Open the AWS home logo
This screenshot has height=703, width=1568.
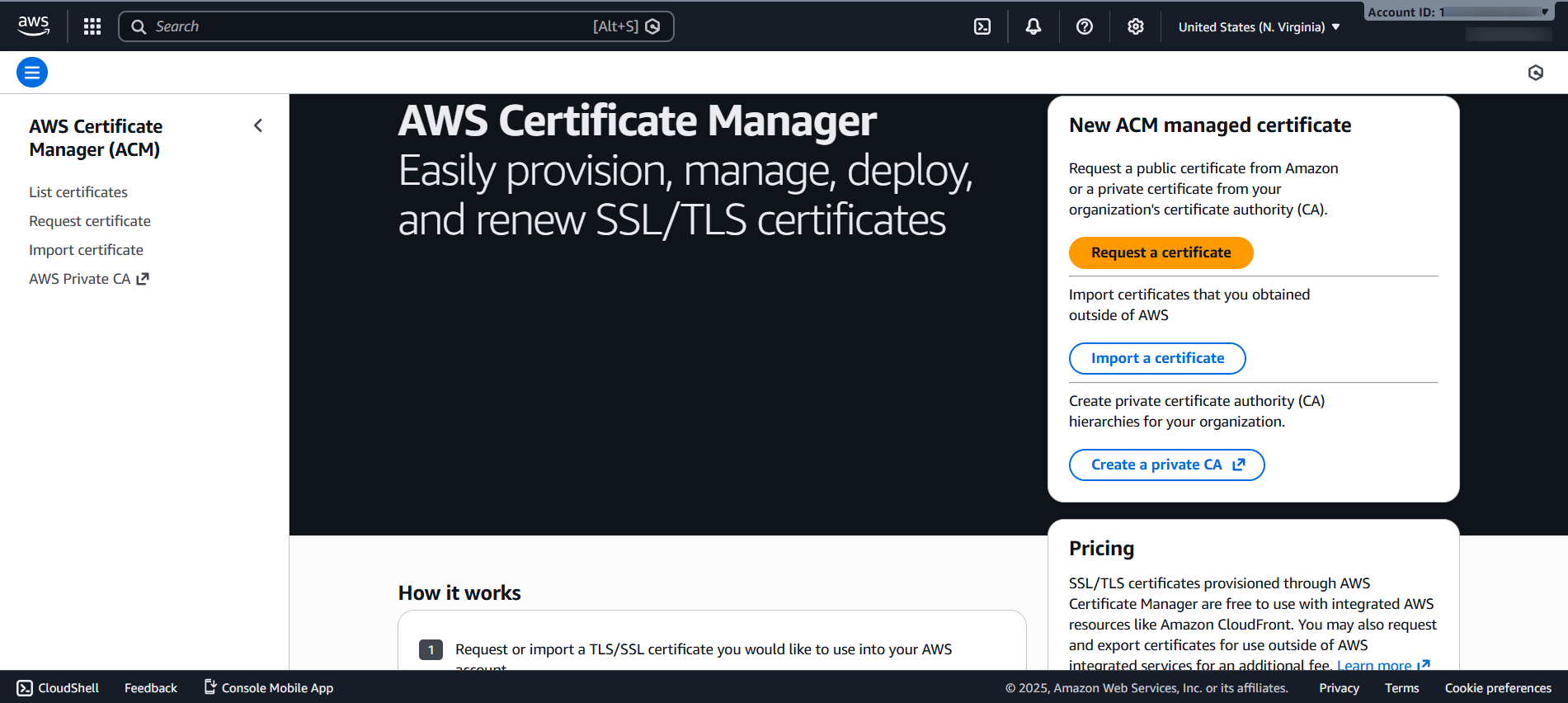tap(34, 26)
